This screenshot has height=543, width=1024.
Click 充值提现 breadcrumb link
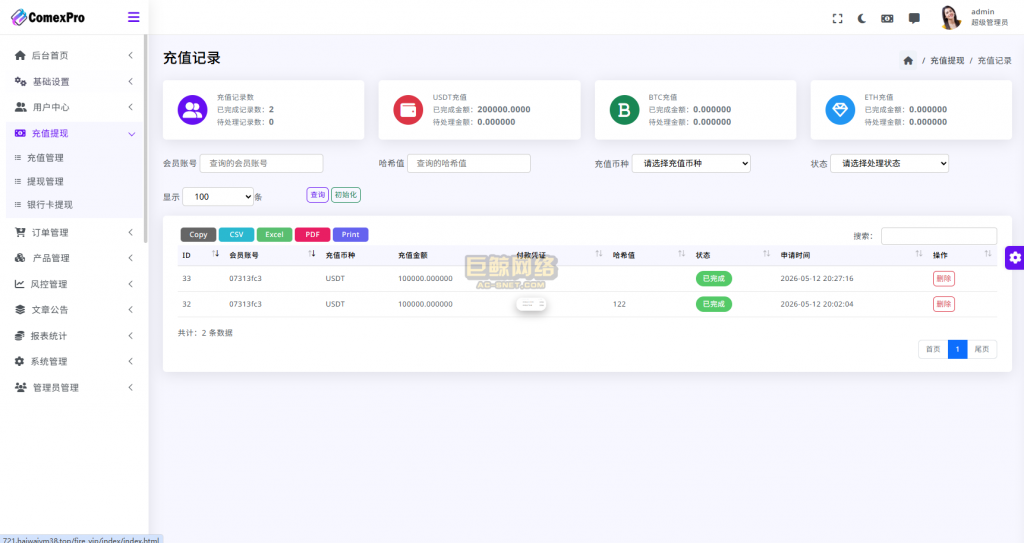pyautogui.click(x=947, y=61)
